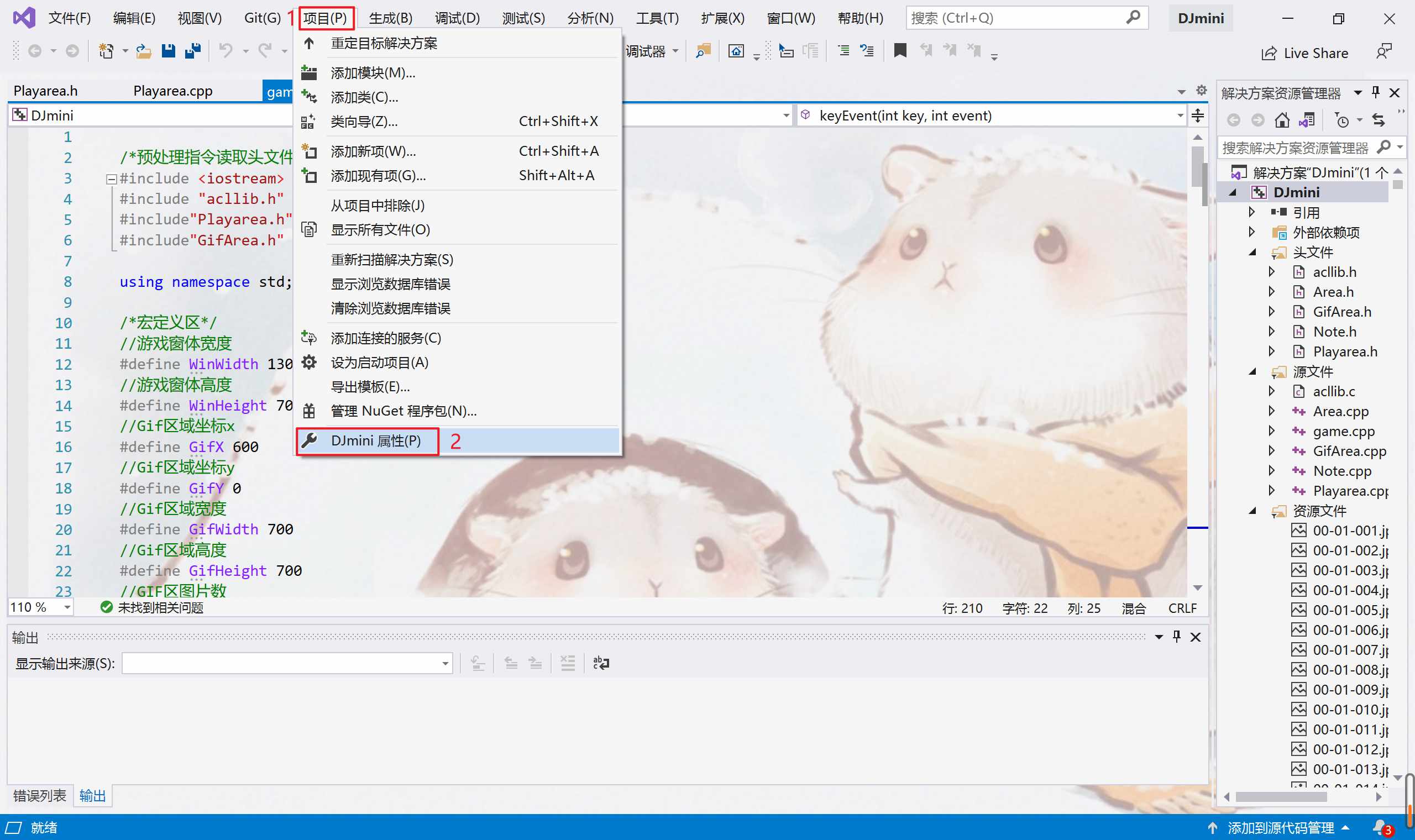Click the 00-01-001 image thumbnail in resources
This screenshot has height=840, width=1415.
tap(1297, 531)
